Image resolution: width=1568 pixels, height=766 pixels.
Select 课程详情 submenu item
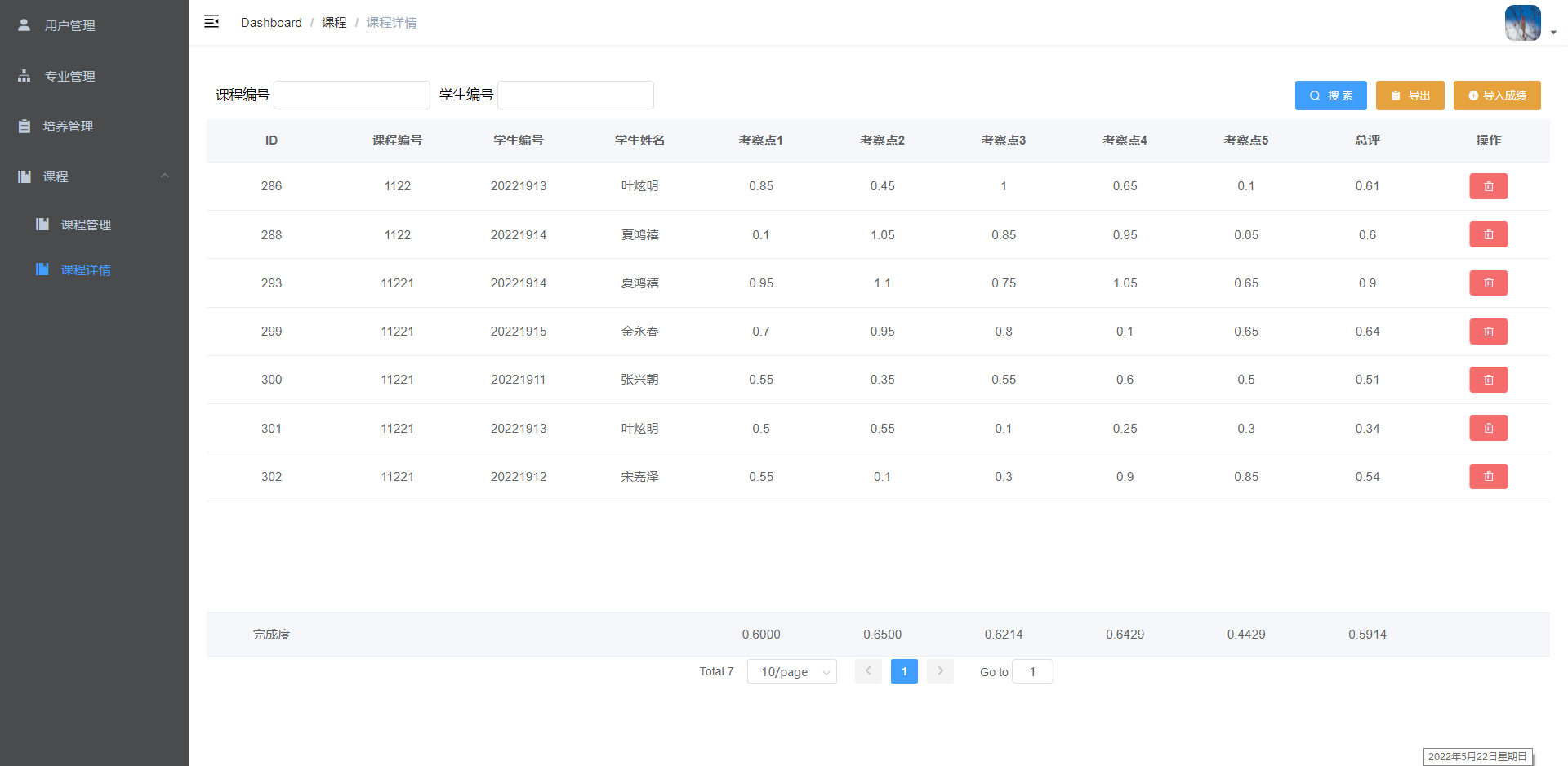94,269
